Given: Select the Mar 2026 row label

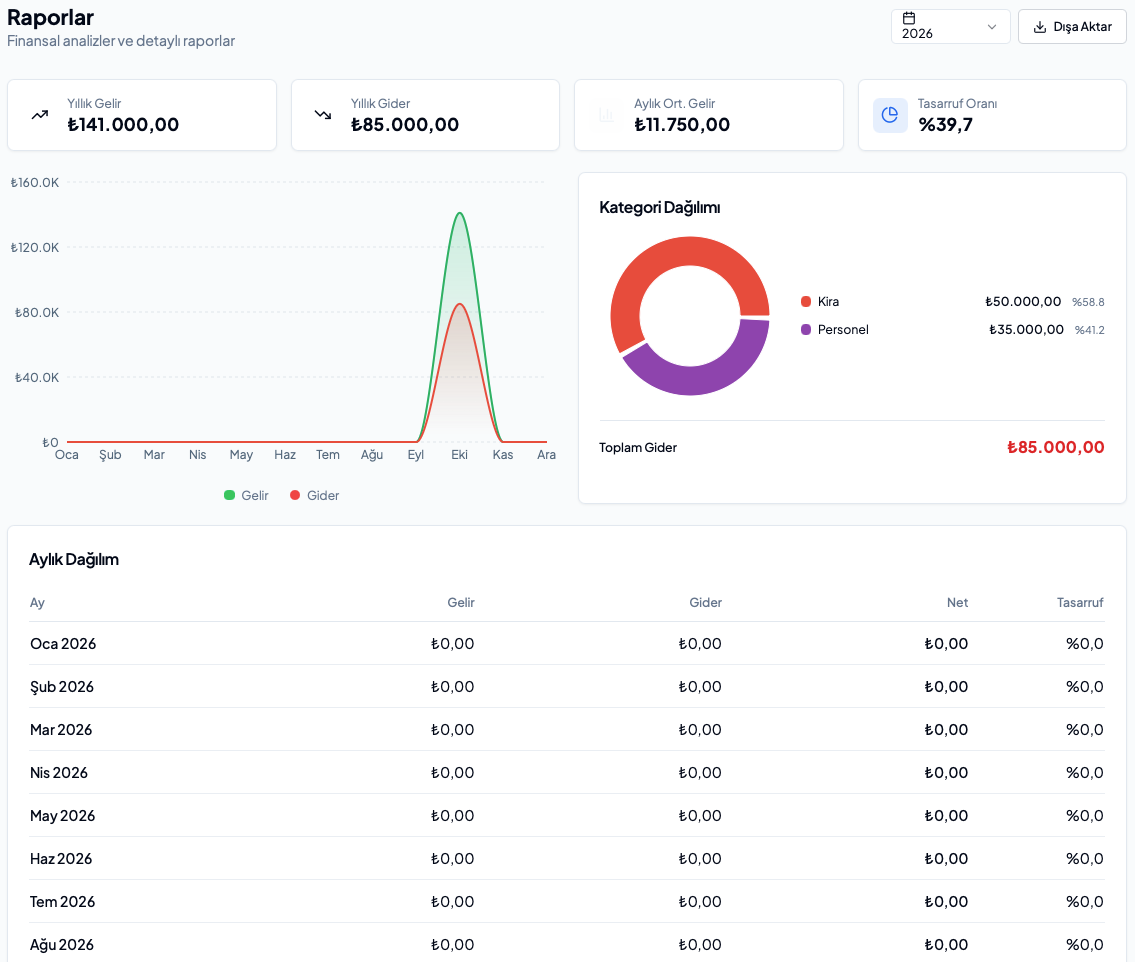Looking at the screenshot, I should pyautogui.click(x=61, y=730).
